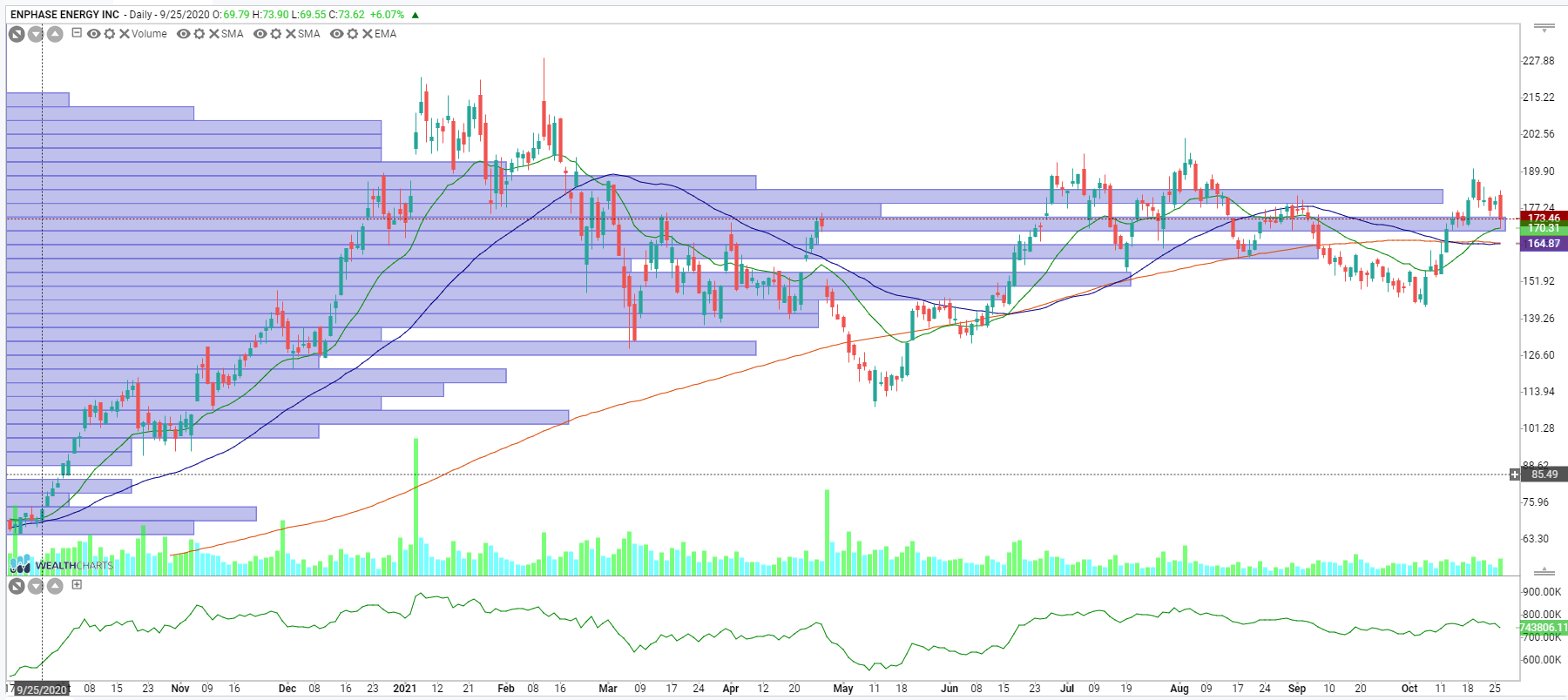Click the blue 164.87 price tag
Image resolution: width=1568 pixels, height=700 pixels.
pos(1544,244)
